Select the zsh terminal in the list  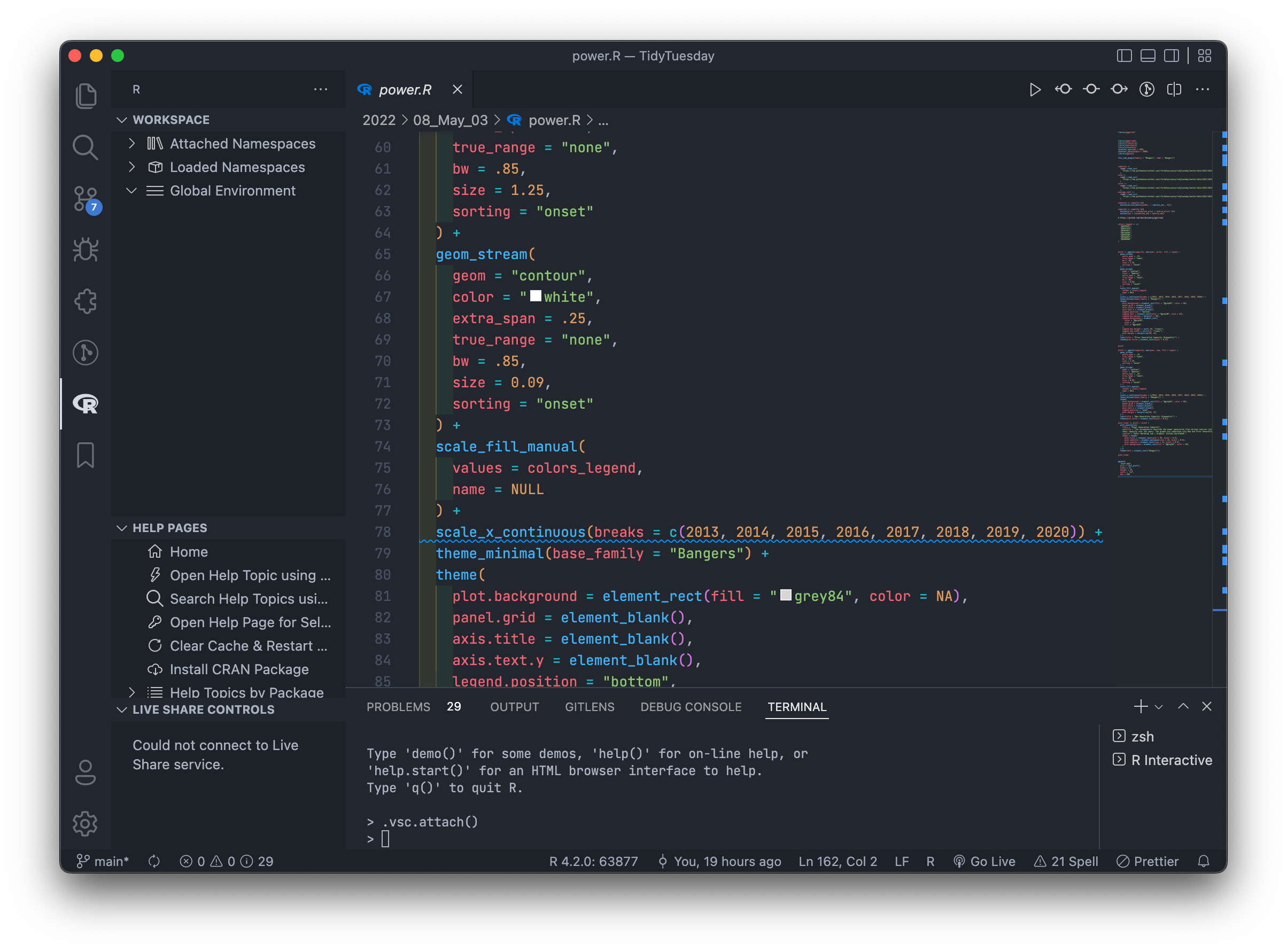(1142, 737)
